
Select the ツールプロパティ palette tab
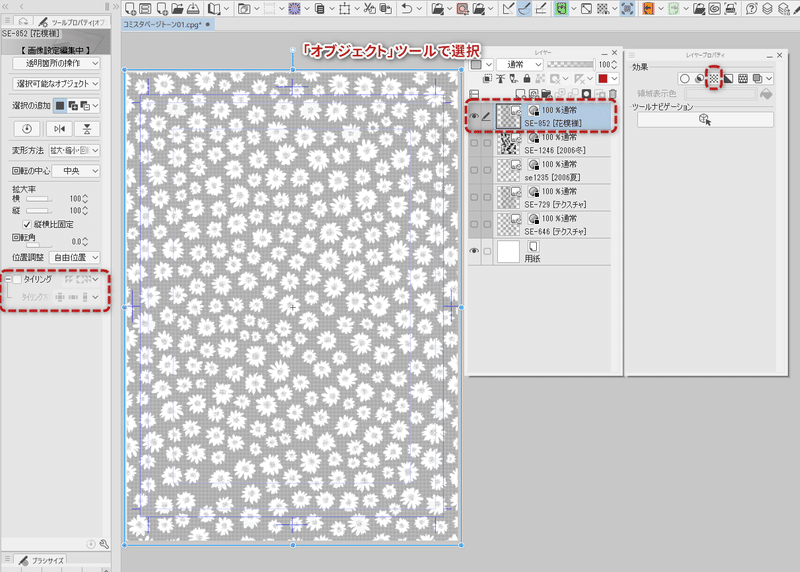click(x=74, y=22)
